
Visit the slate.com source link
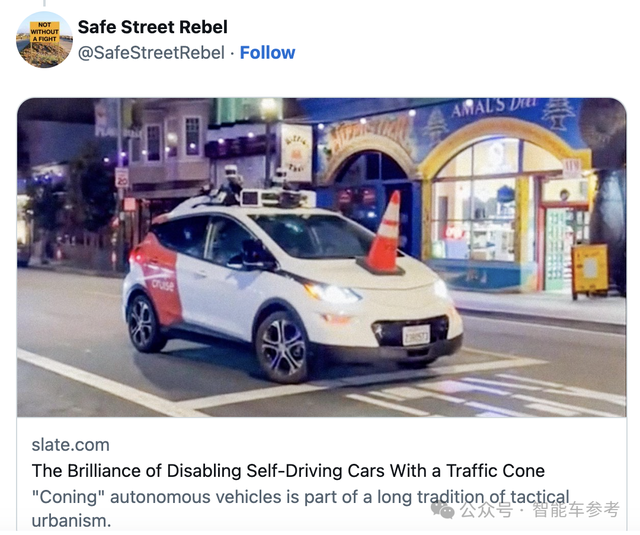click(x=71, y=445)
